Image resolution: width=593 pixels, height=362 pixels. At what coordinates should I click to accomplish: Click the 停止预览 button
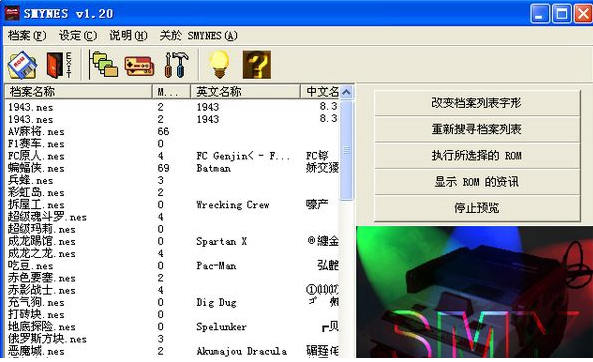(477, 208)
